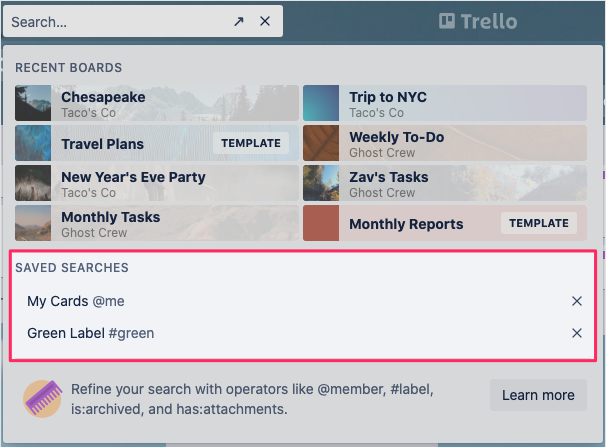Viewport: 606px width, 447px height.
Task: Click the Trello logo in header
Action: point(478,21)
